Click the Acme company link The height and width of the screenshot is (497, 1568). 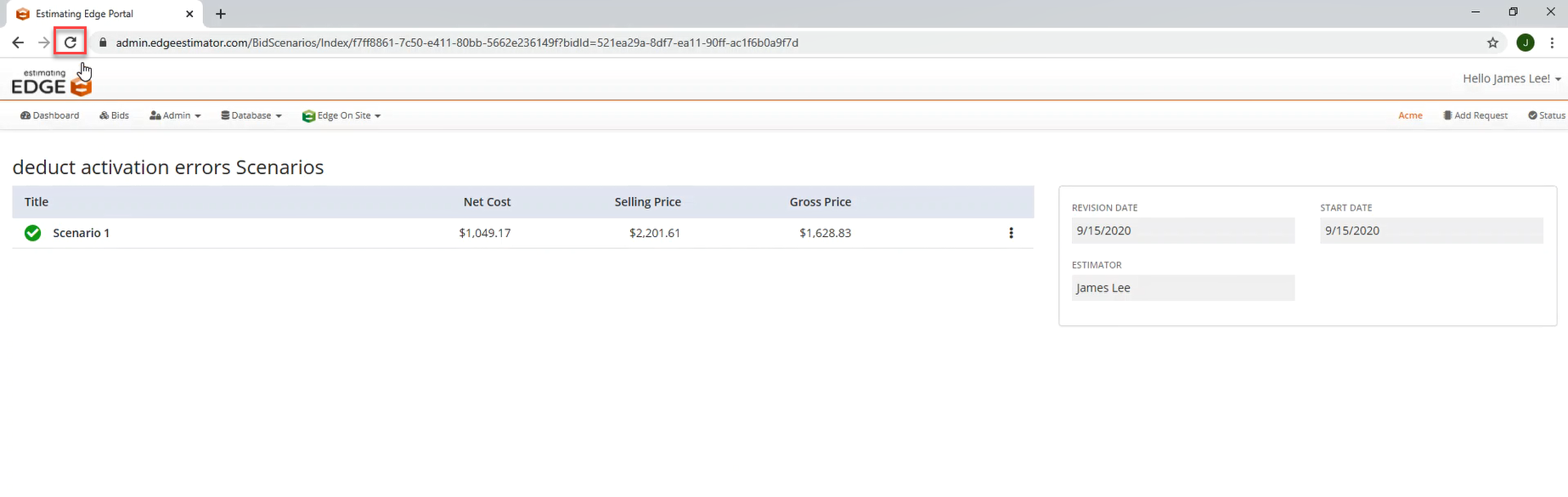click(x=1410, y=116)
